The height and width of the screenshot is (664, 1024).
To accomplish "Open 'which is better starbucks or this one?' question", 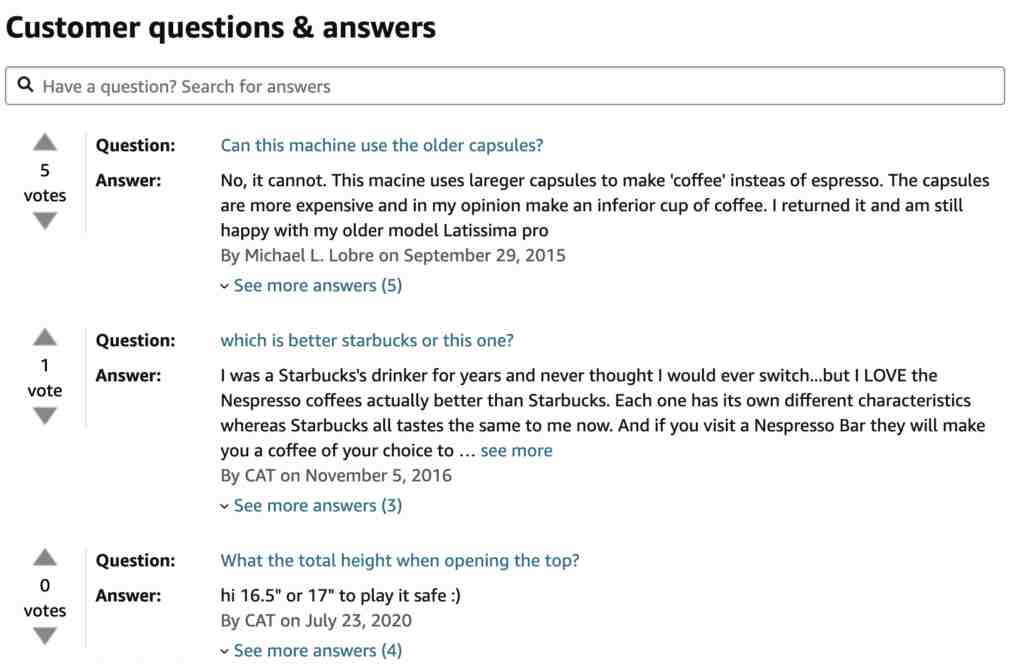I will tap(367, 340).
